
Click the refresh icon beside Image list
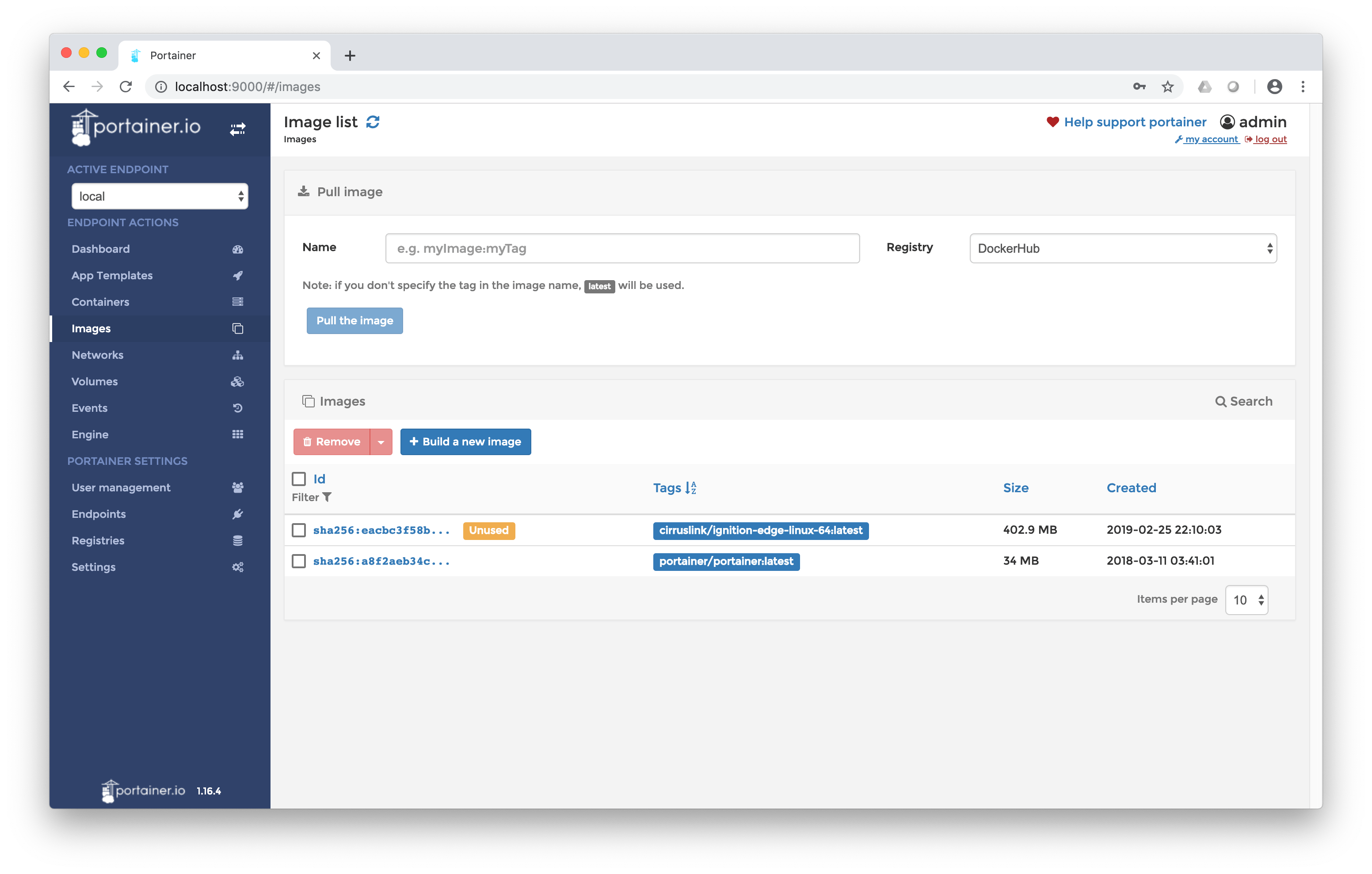(x=373, y=122)
